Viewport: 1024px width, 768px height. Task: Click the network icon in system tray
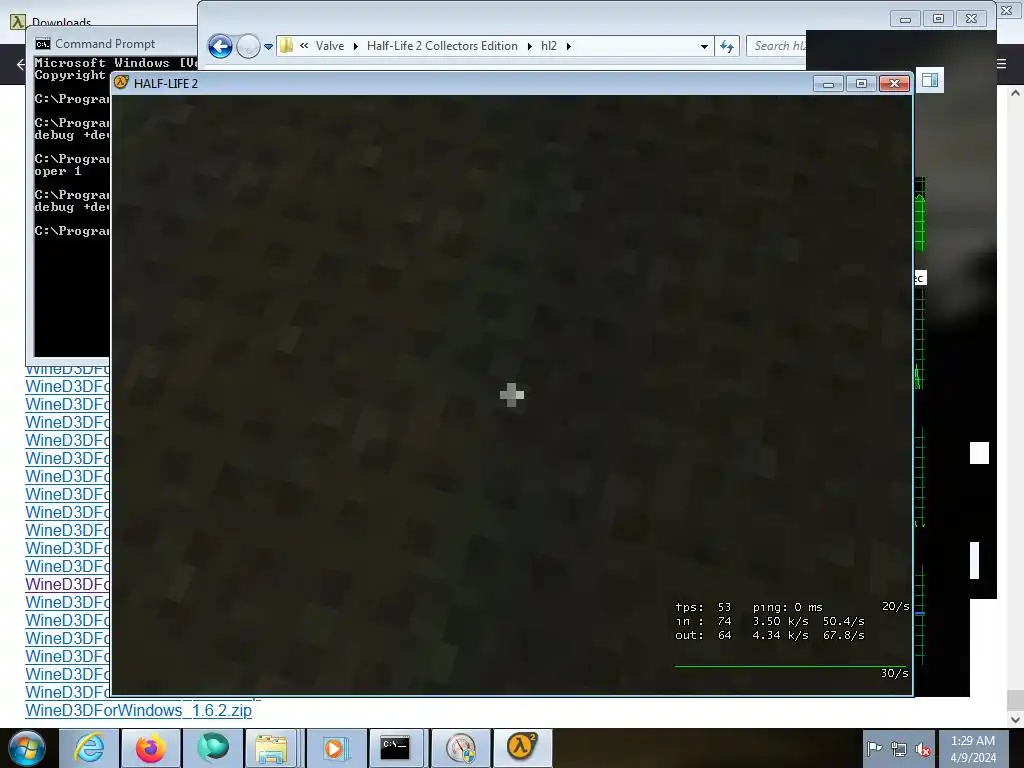[x=899, y=749]
